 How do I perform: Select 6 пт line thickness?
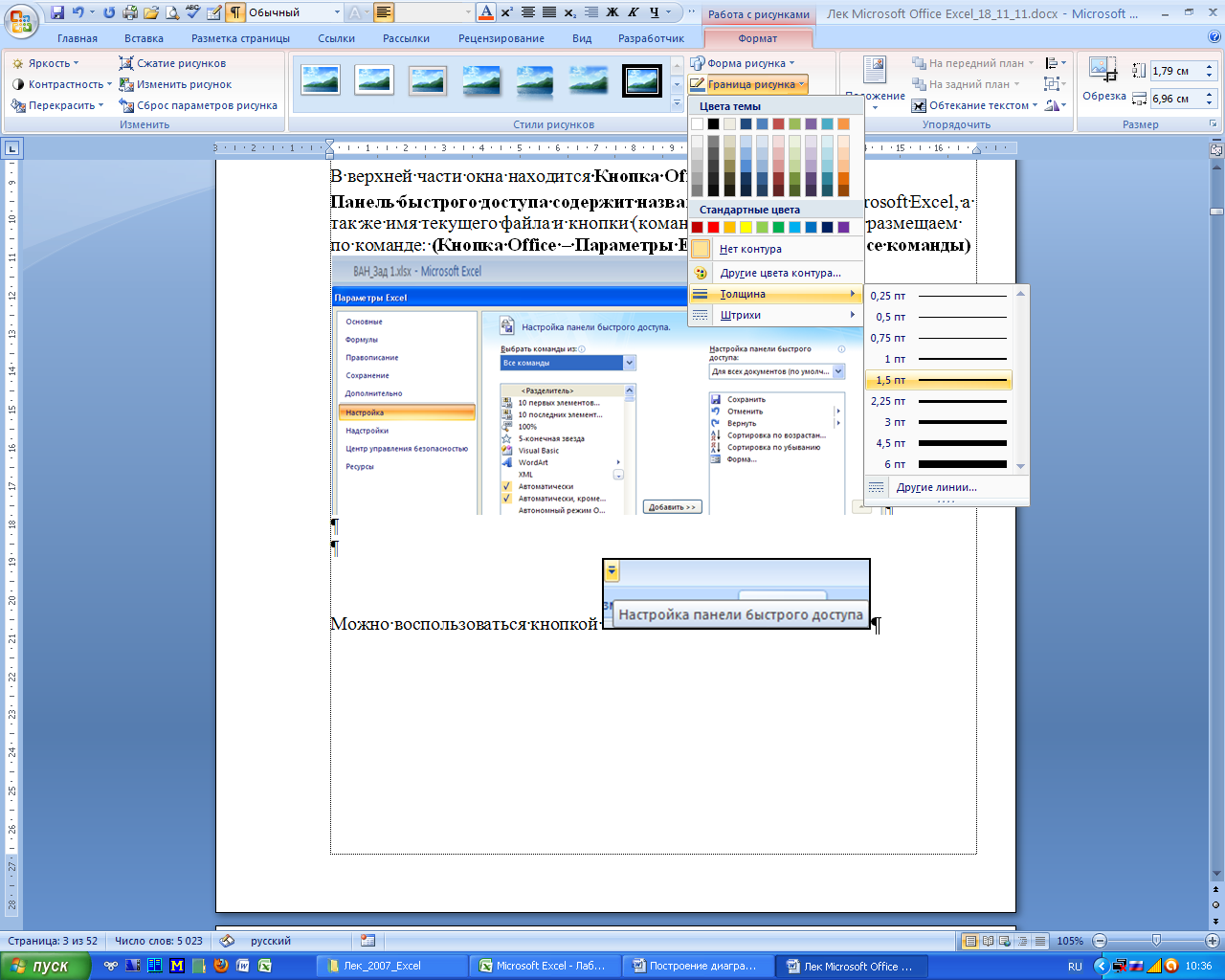pos(938,464)
